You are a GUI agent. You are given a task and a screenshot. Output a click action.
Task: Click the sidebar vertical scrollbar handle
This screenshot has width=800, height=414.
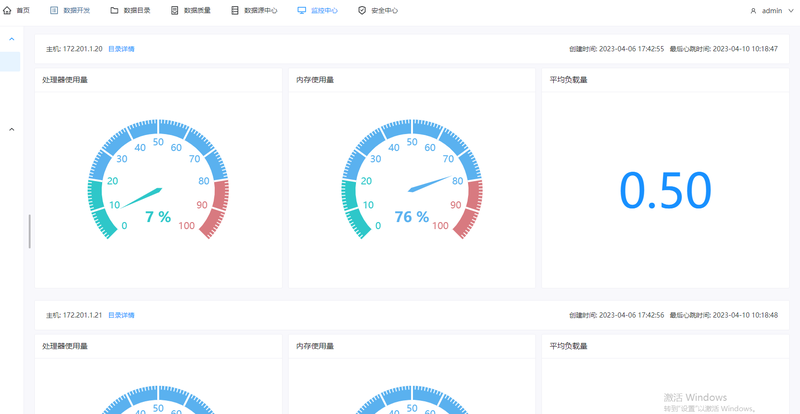pos(30,231)
